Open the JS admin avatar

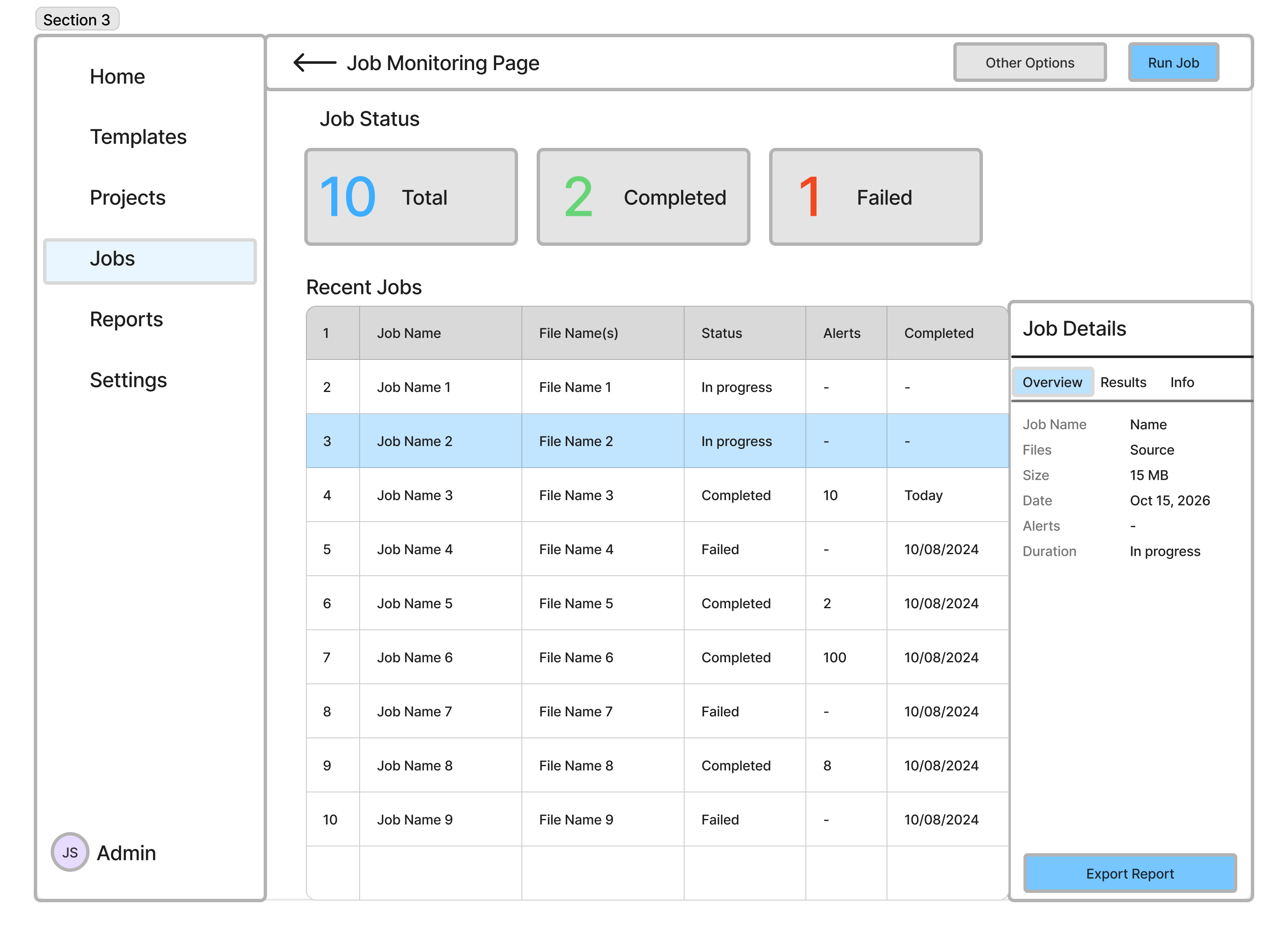[70, 852]
